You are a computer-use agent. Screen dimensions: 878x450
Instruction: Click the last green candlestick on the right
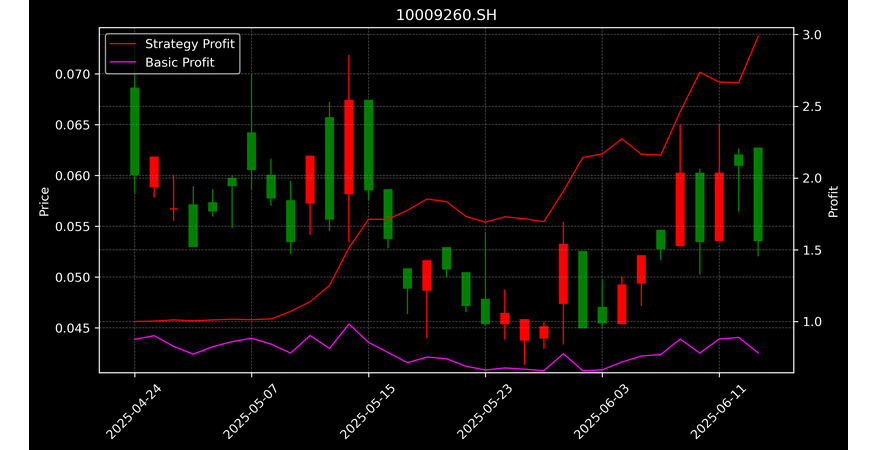(758, 194)
